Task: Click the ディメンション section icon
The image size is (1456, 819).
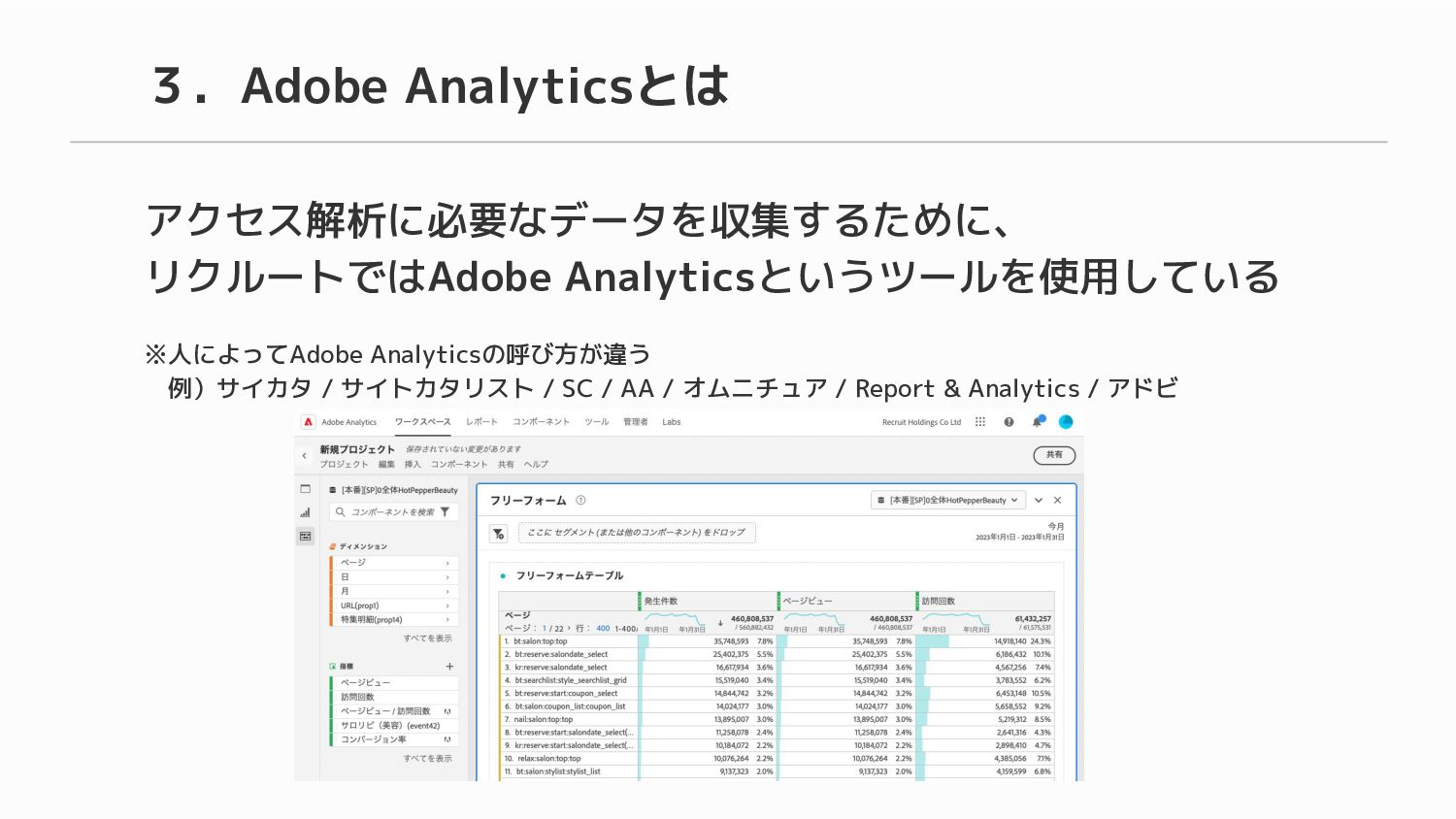Action: [333, 546]
